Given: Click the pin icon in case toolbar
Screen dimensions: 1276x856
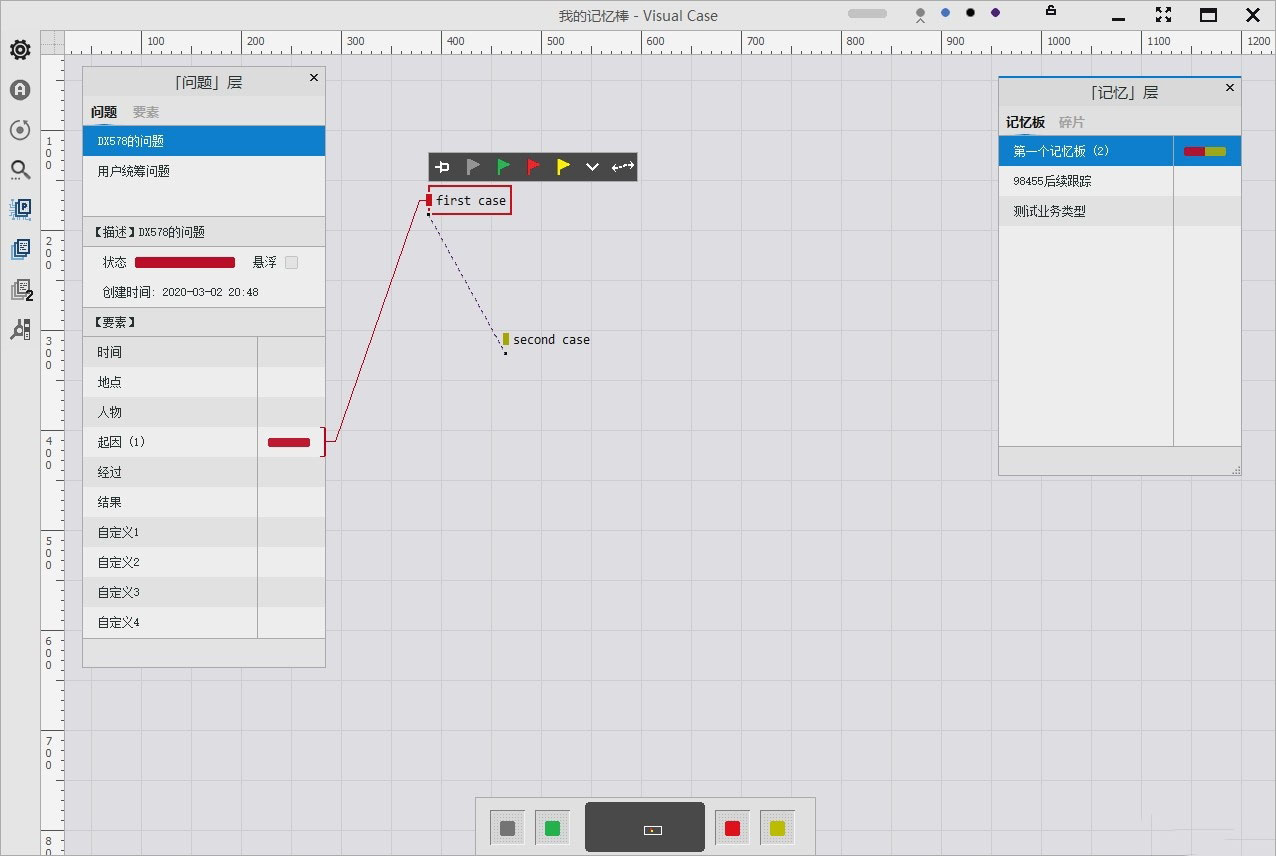Looking at the screenshot, I should [x=443, y=167].
